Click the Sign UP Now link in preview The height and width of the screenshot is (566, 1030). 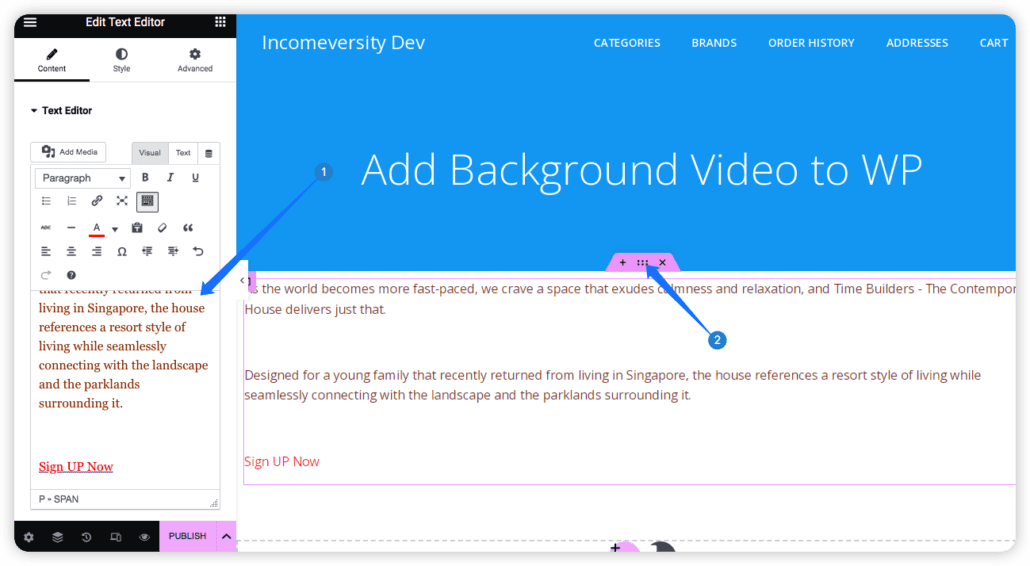tap(281, 462)
